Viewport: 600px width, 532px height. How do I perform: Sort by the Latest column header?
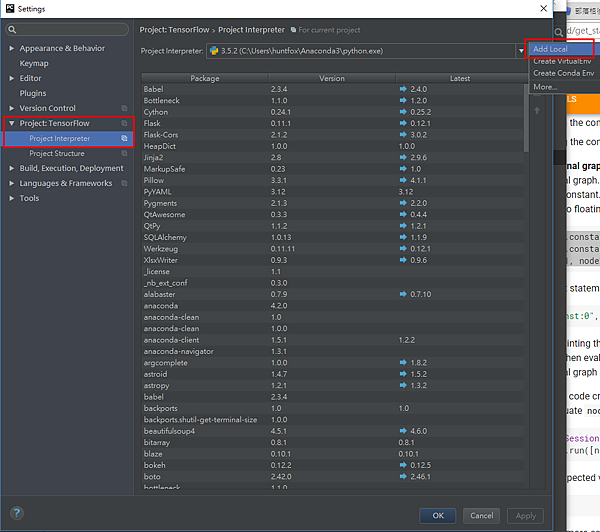coord(460,78)
